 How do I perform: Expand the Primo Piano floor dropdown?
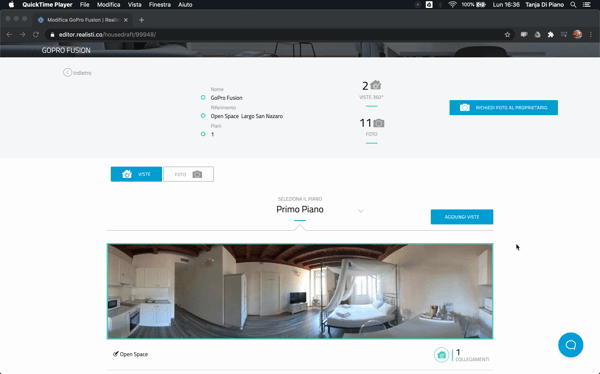click(x=360, y=211)
